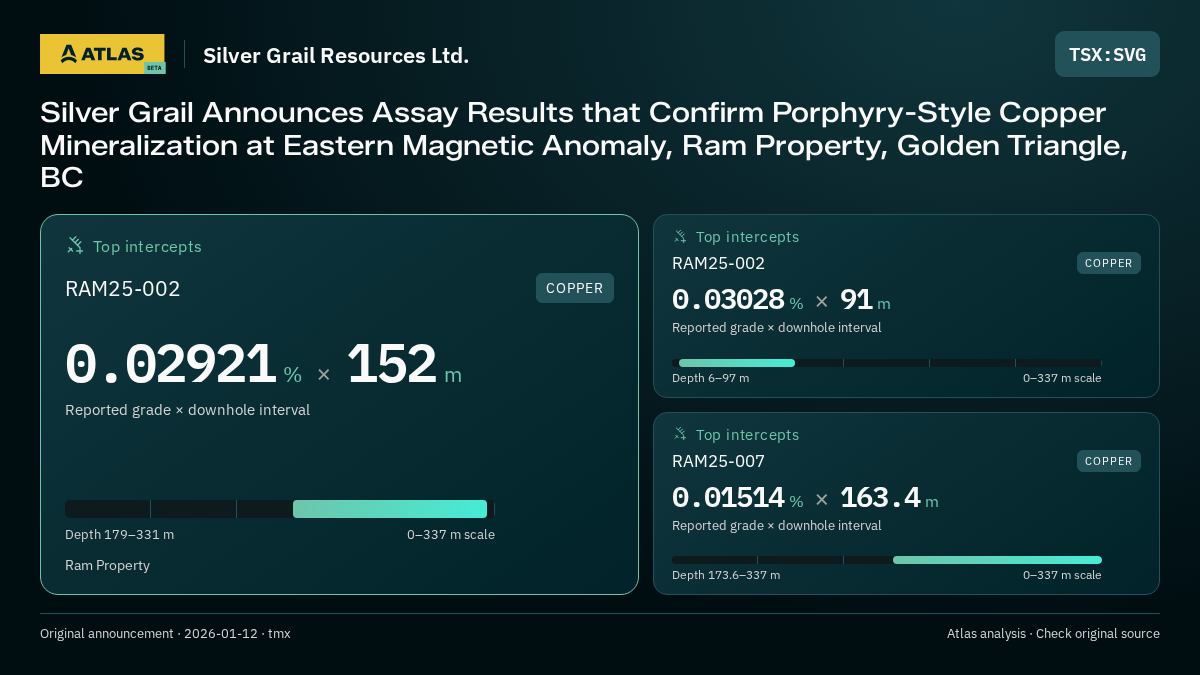
Task: Click the drill icon above the RAM25-002 91 m card
Action: click(x=680, y=236)
